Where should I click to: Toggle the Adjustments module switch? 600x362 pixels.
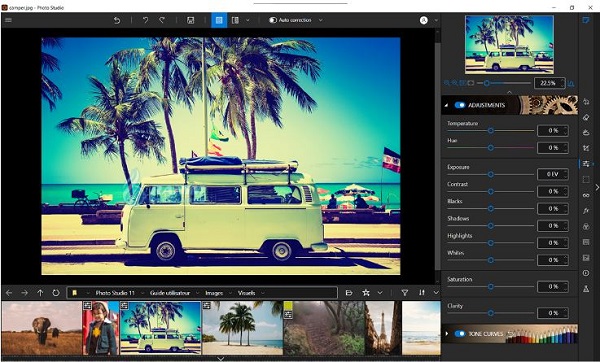point(460,105)
